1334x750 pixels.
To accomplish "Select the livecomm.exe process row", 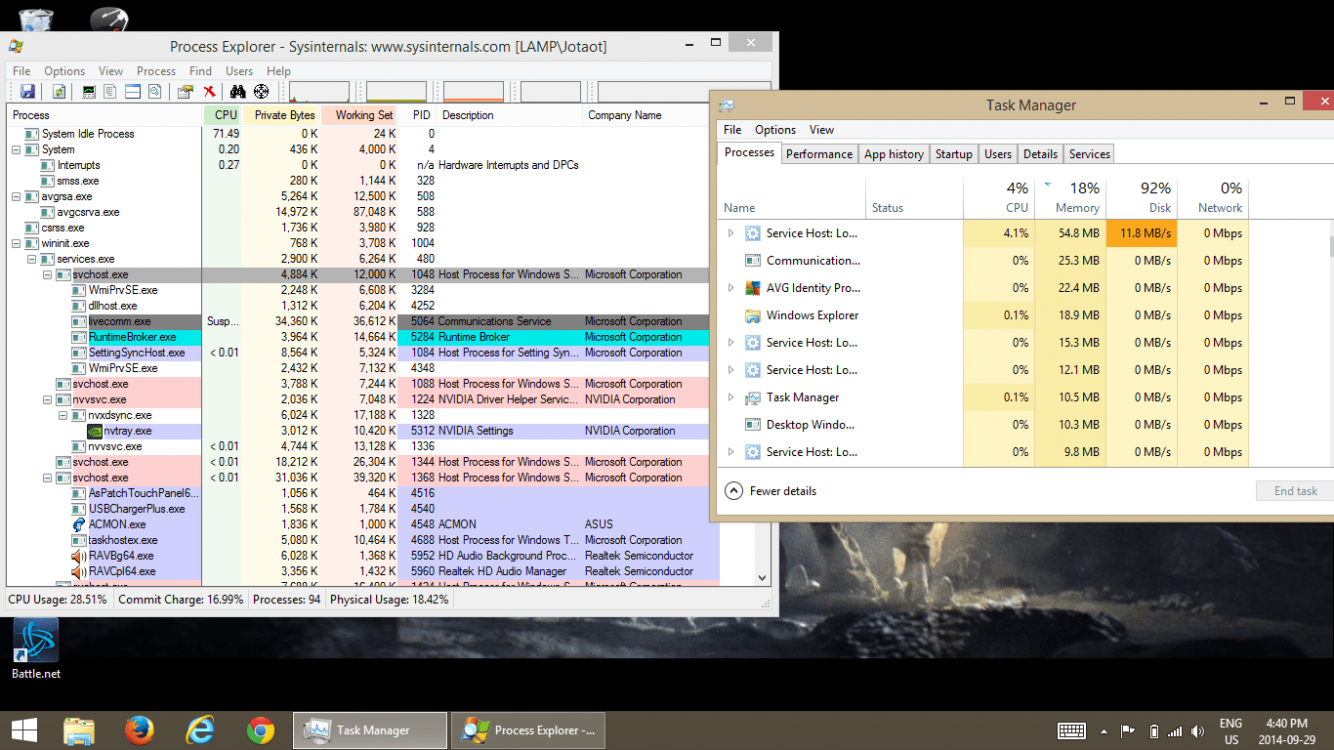I will click(363, 322).
